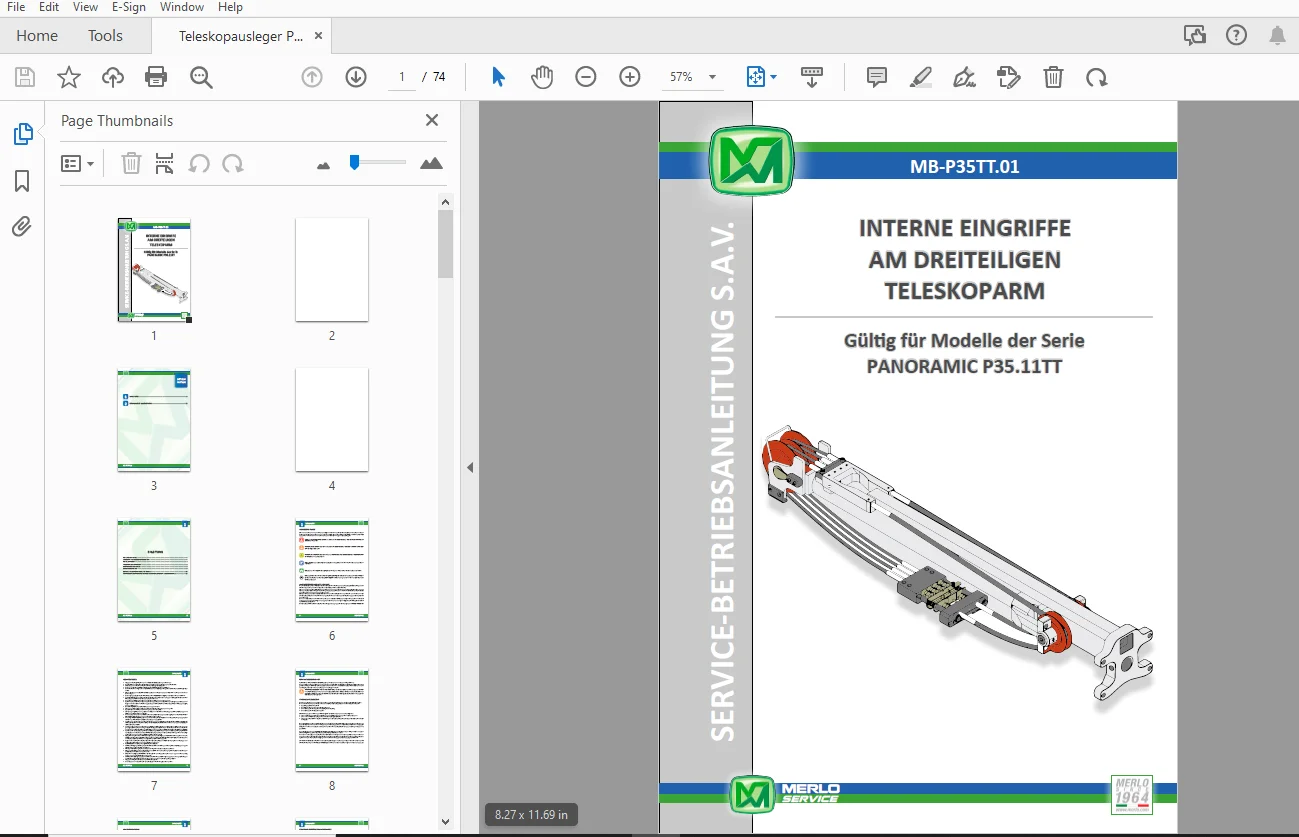Open the File menu
The width and height of the screenshot is (1299, 837).
coord(16,7)
